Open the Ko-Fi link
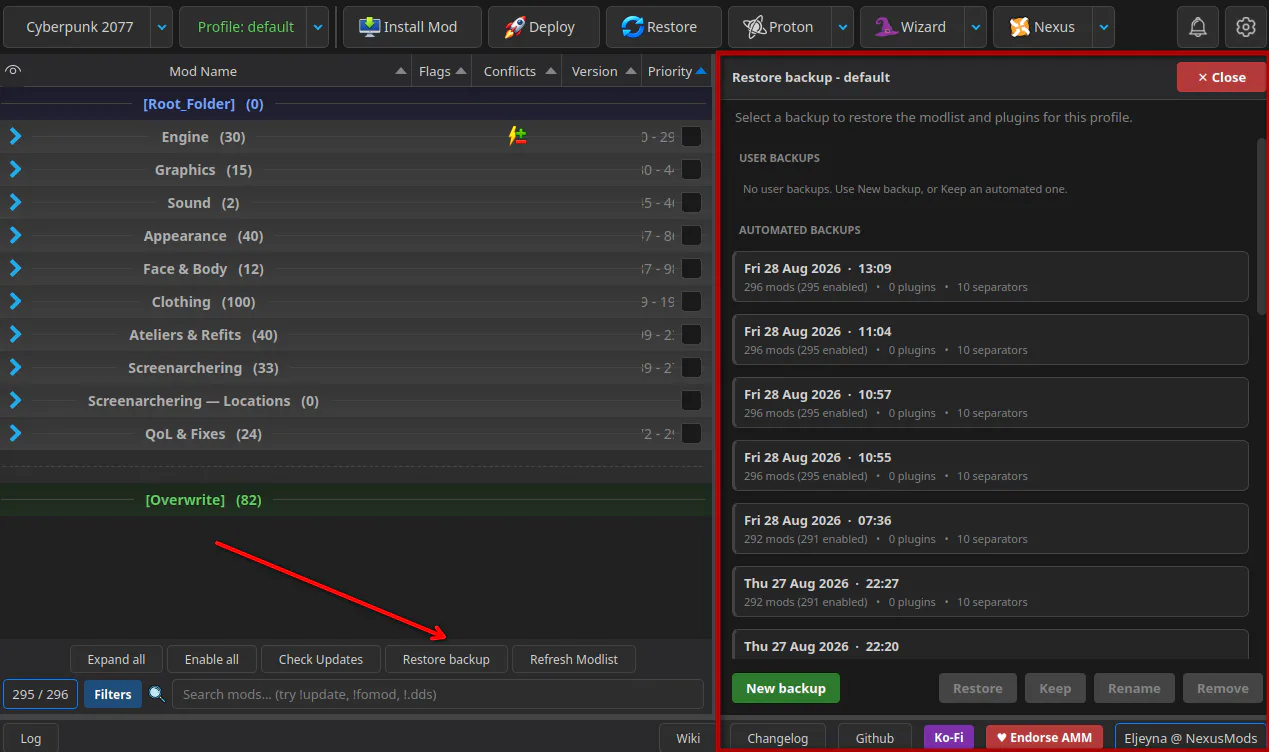The image size is (1269, 752). (949, 738)
